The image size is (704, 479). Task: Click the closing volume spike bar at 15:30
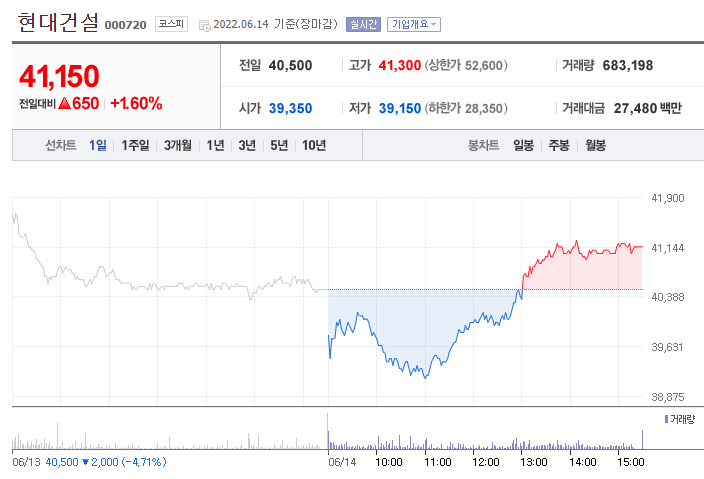pyautogui.click(x=642, y=439)
